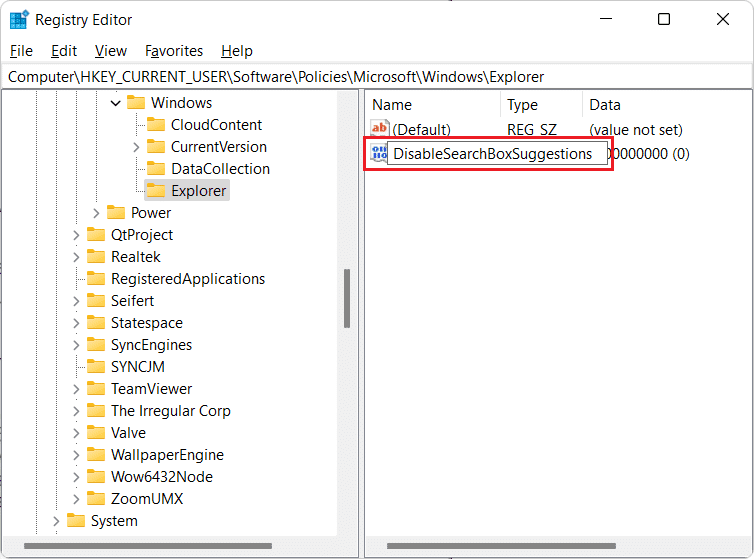Click the Seifert folder icon
This screenshot has height=559, width=754.
[x=96, y=301]
